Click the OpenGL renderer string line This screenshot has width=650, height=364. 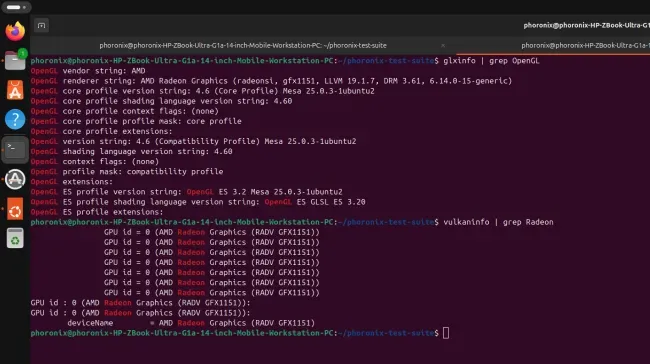click(272, 81)
